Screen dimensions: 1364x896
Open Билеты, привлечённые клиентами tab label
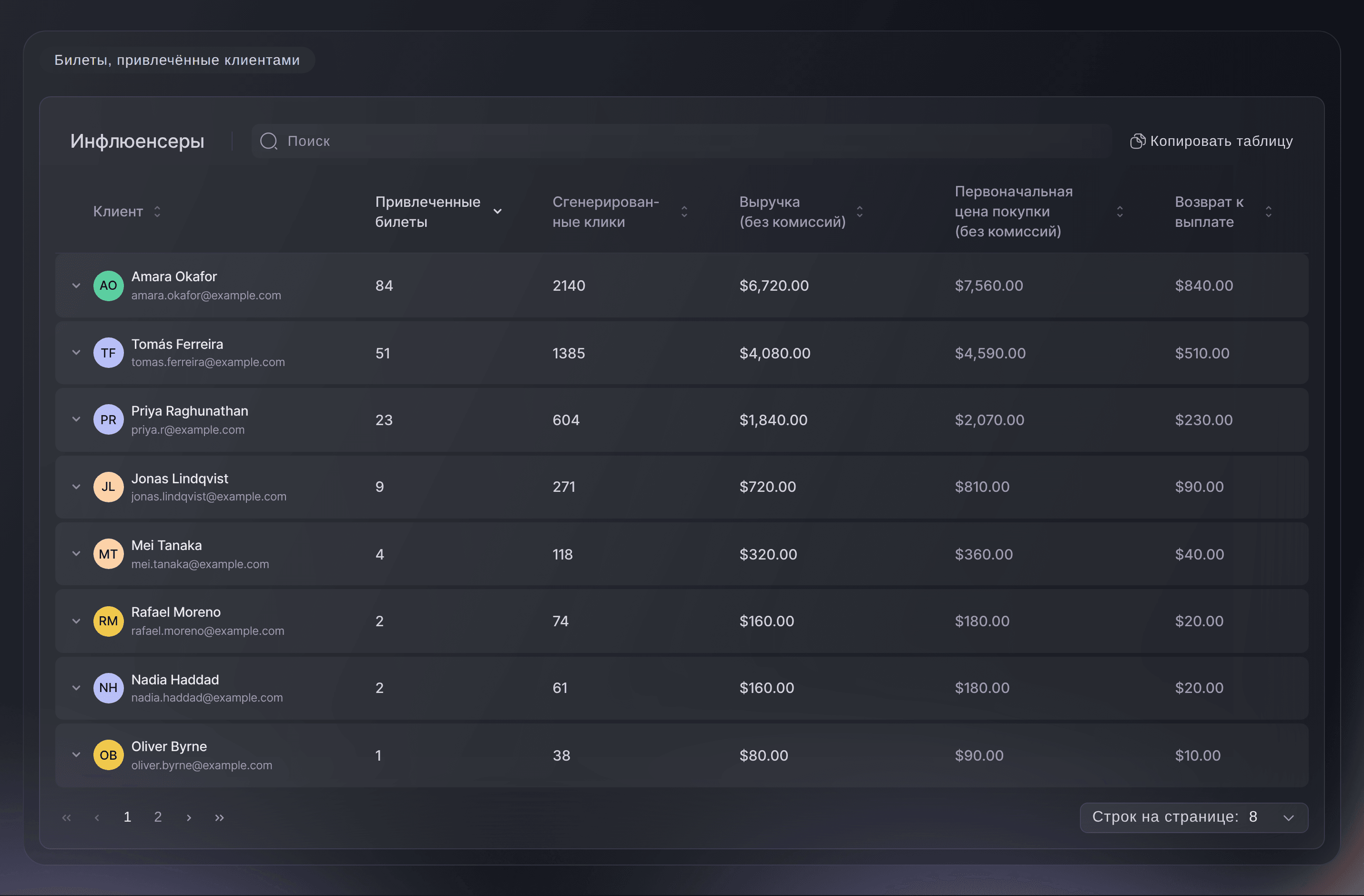click(177, 60)
